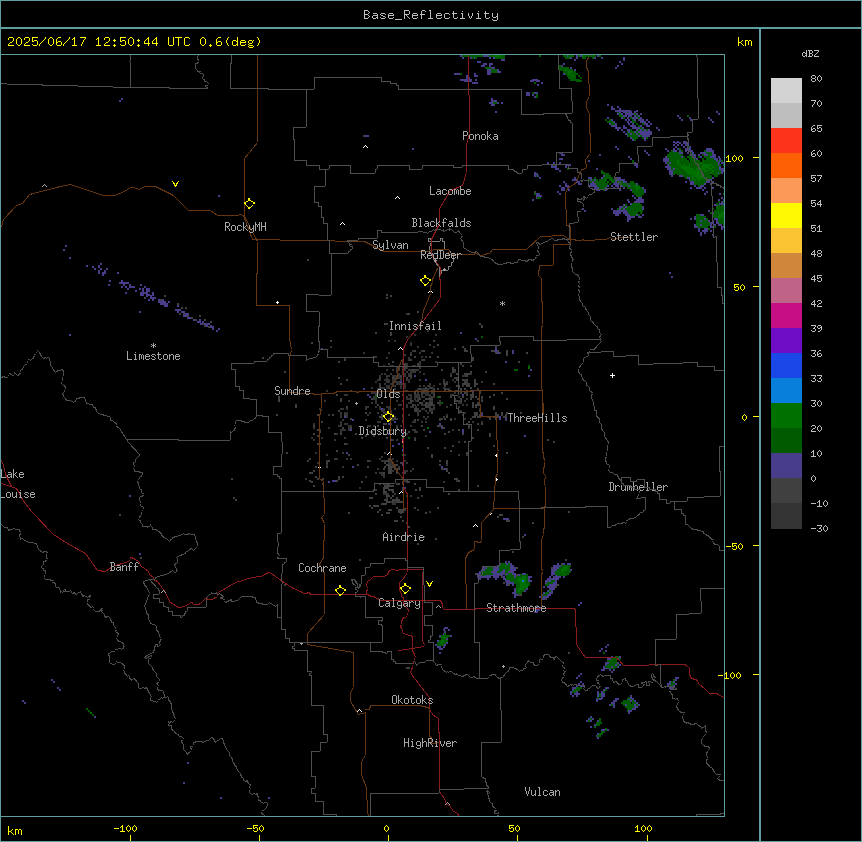This screenshot has height=842, width=862.
Task: Click the white plus marker northeast of ThreeHills
Action: [x=612, y=375]
